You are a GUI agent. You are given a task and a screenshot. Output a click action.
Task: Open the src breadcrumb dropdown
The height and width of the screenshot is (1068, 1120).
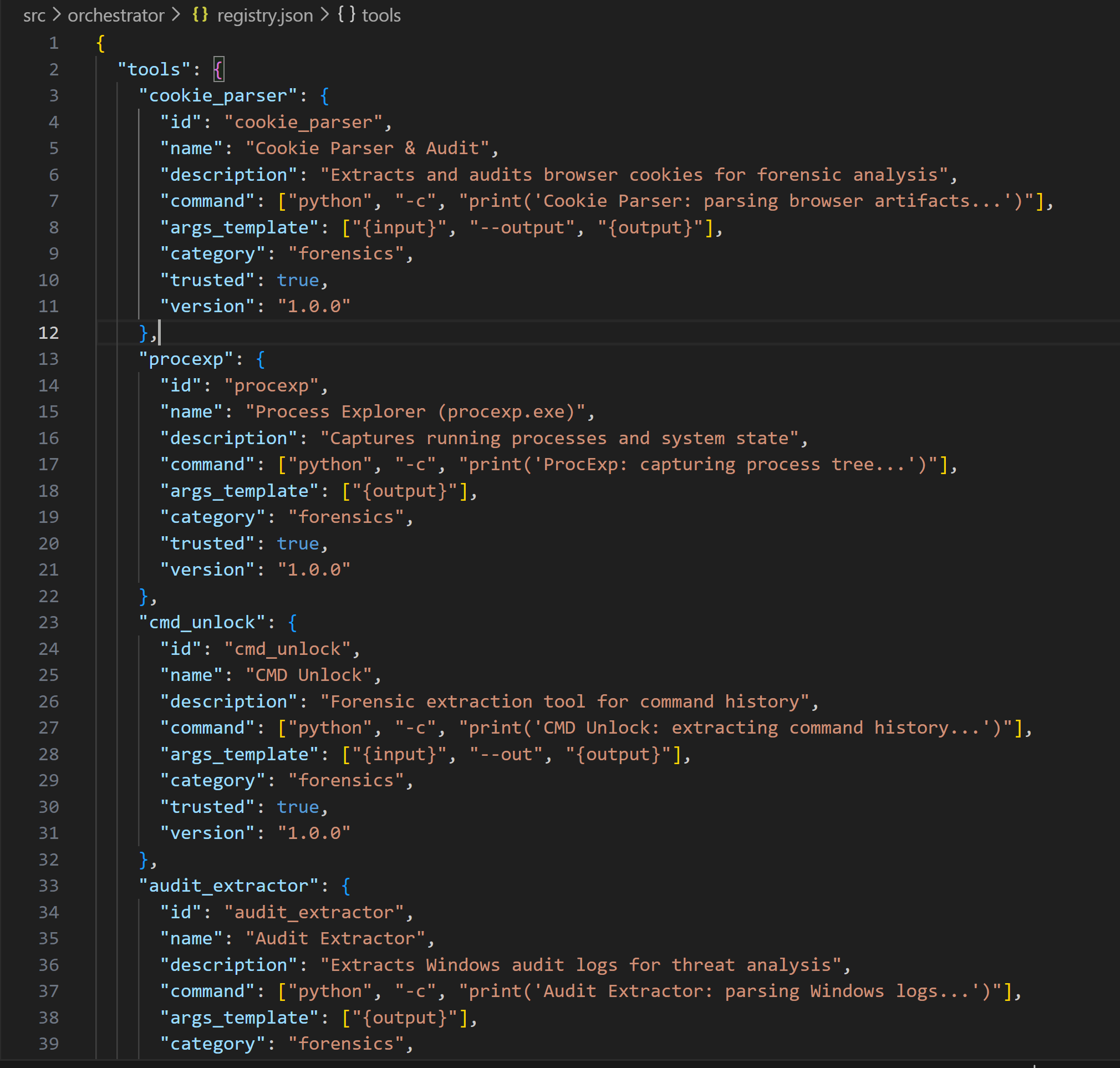click(x=34, y=15)
